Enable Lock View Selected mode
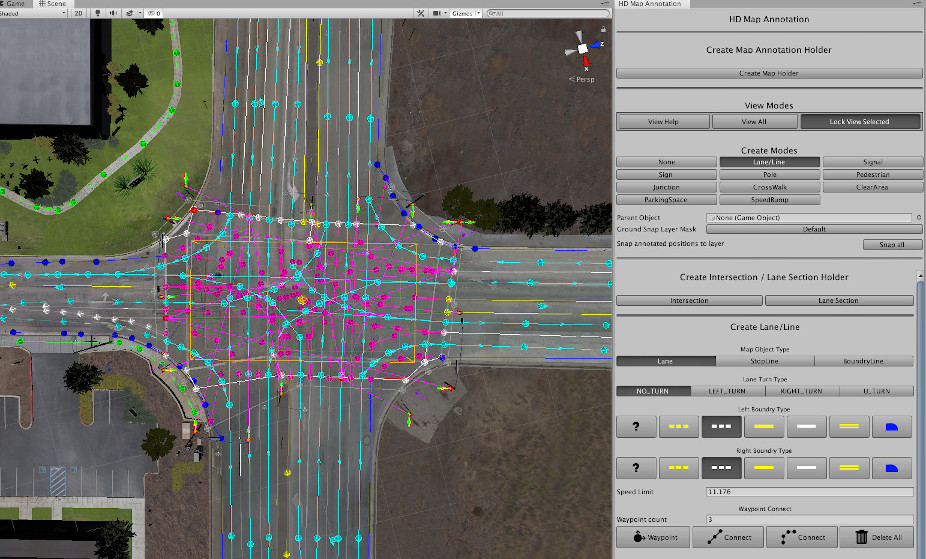926x559 pixels. 859,122
